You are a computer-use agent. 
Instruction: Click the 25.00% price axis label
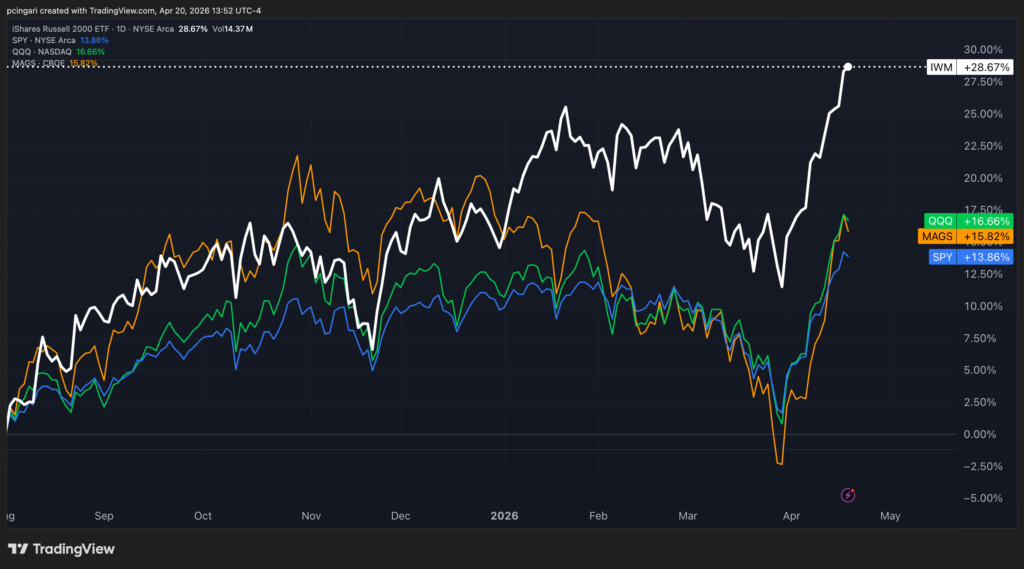coord(983,114)
